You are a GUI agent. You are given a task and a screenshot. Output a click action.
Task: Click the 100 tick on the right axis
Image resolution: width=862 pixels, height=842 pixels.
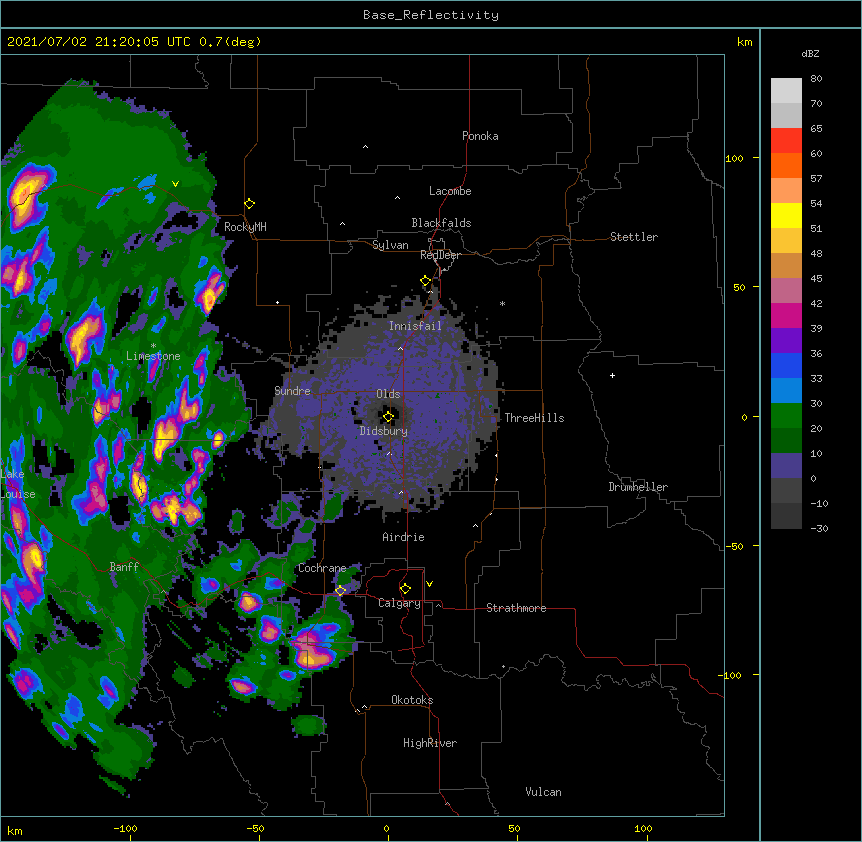click(x=734, y=158)
